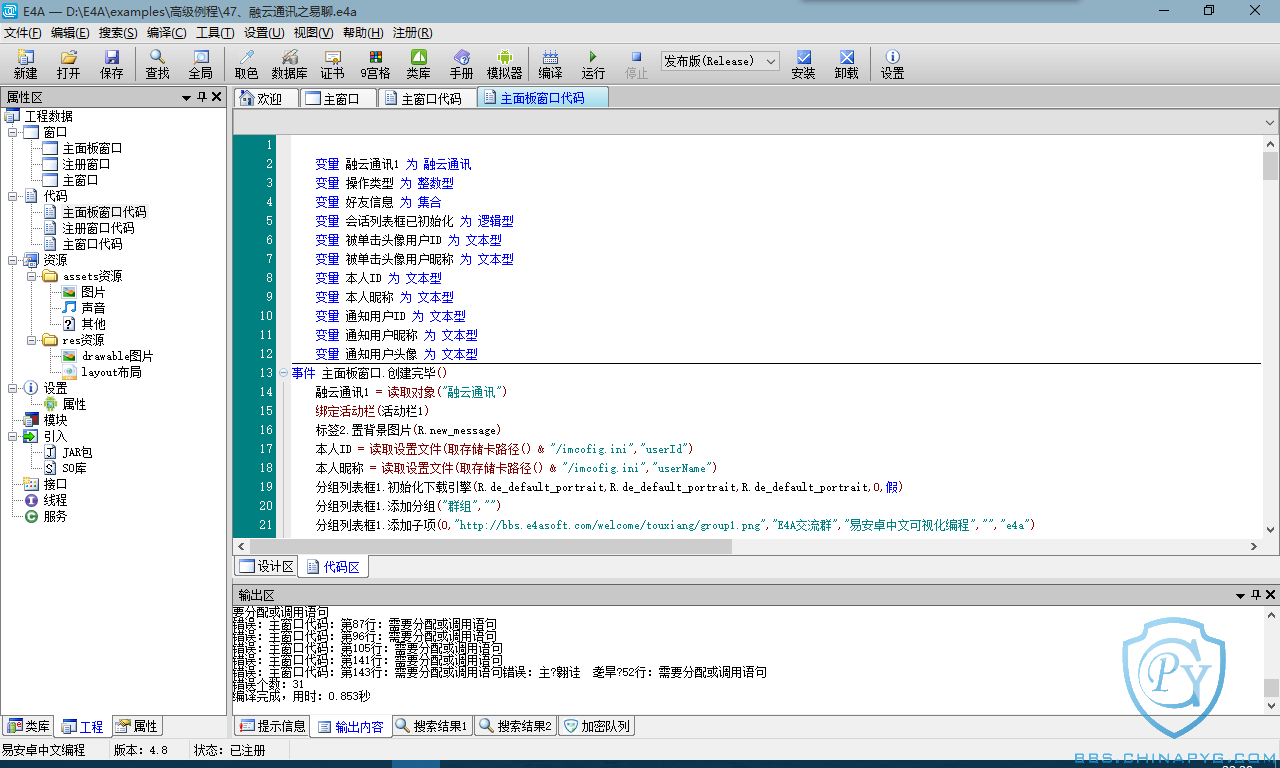Open the 输出区 panel dropdown arrow
This screenshot has width=1280, height=768.
tap(1241, 595)
